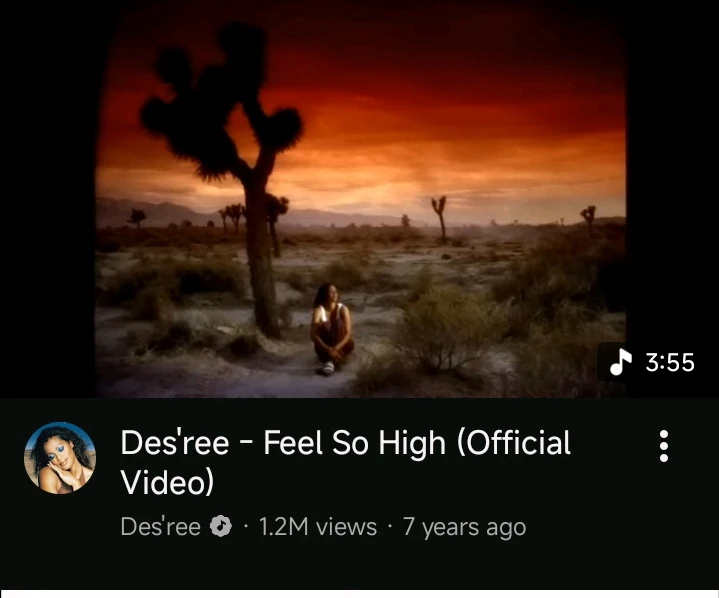Select the 7 years ago upload date
719x598 pixels.
tap(464, 527)
